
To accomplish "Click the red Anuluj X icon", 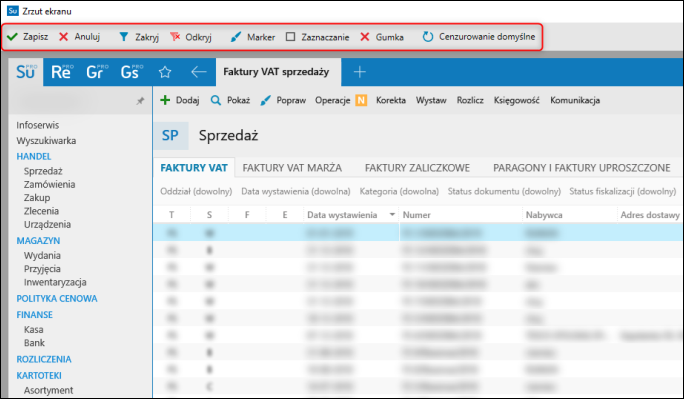I will 64,37.
